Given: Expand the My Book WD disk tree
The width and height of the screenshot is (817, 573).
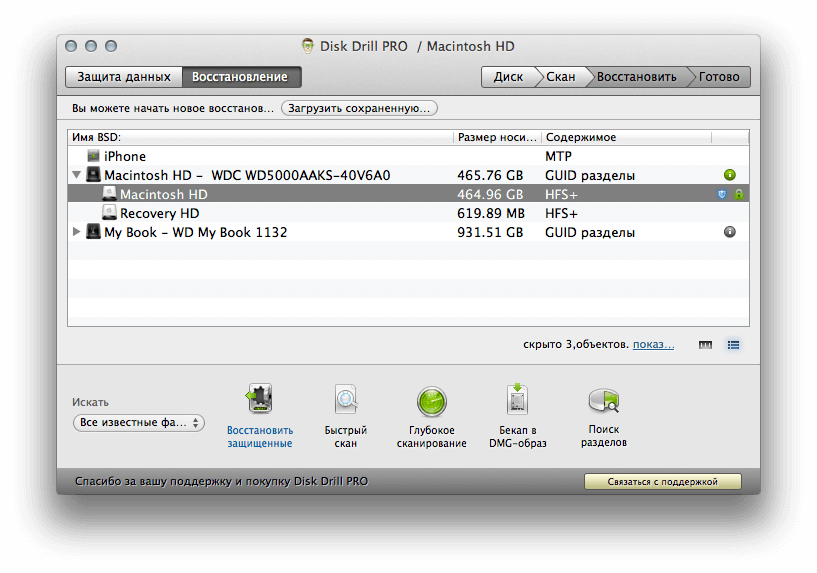Looking at the screenshot, I should [x=77, y=232].
